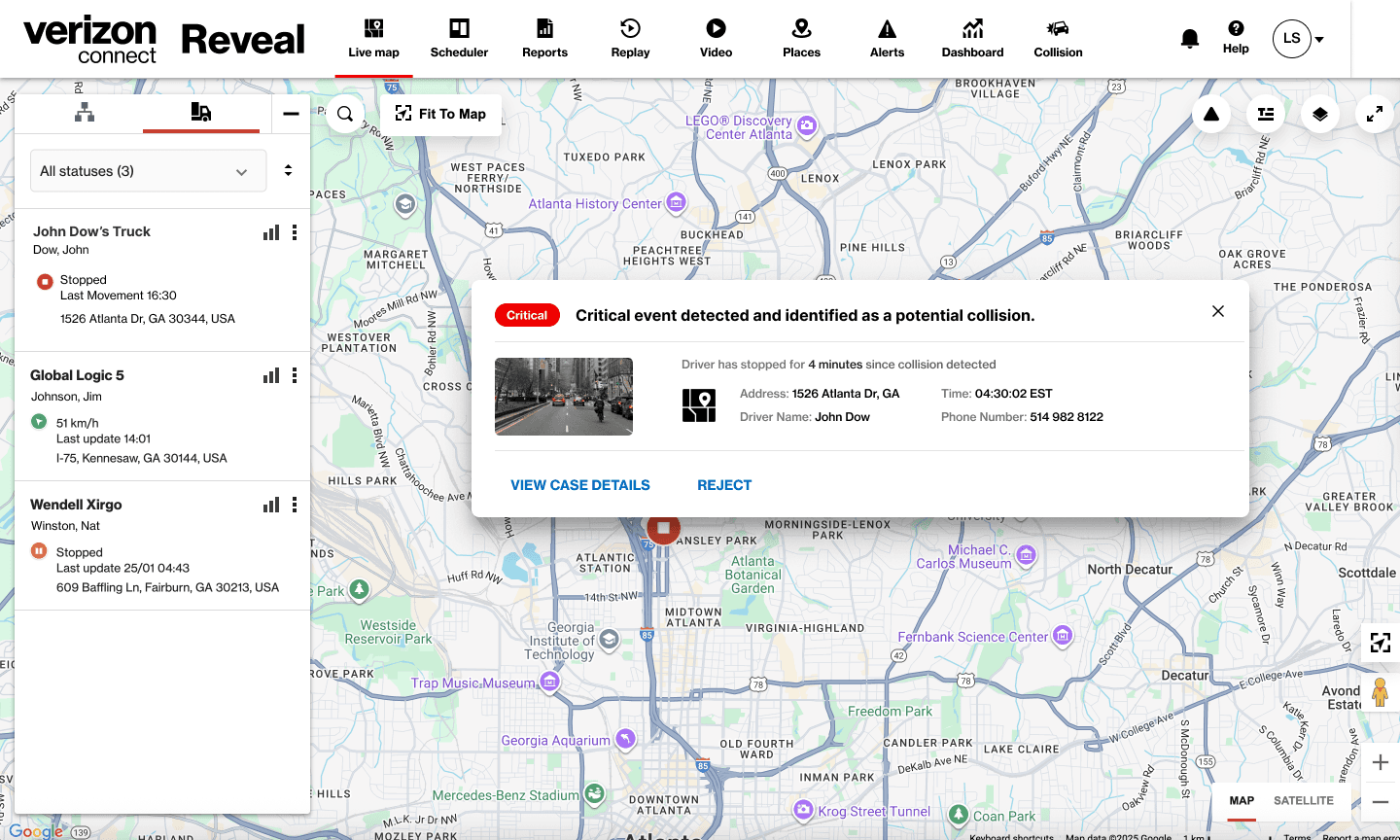Open the Replay tab
The height and width of the screenshot is (840, 1400).
(x=630, y=39)
